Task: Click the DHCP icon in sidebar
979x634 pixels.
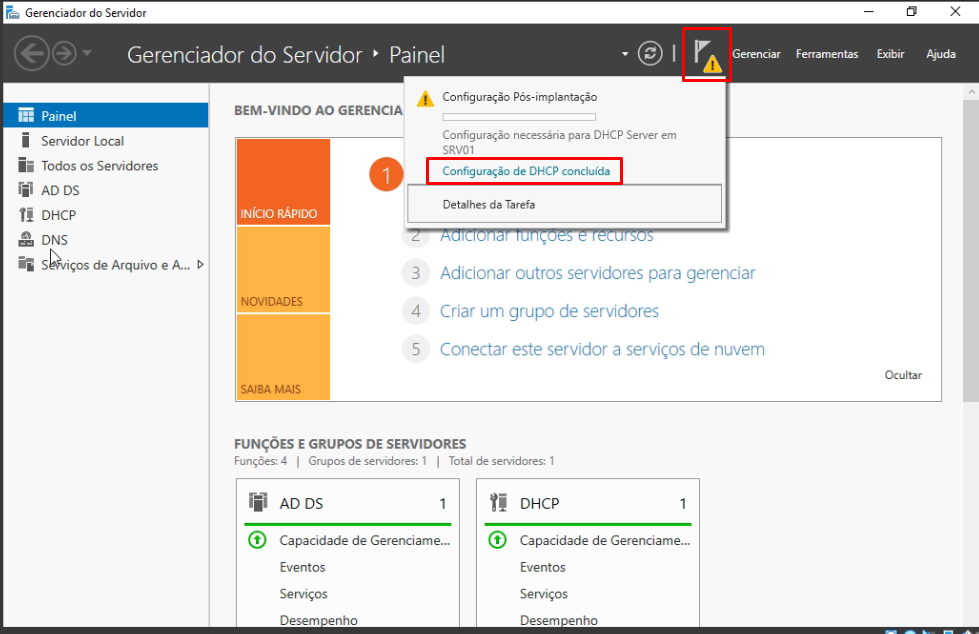Action: (26, 215)
